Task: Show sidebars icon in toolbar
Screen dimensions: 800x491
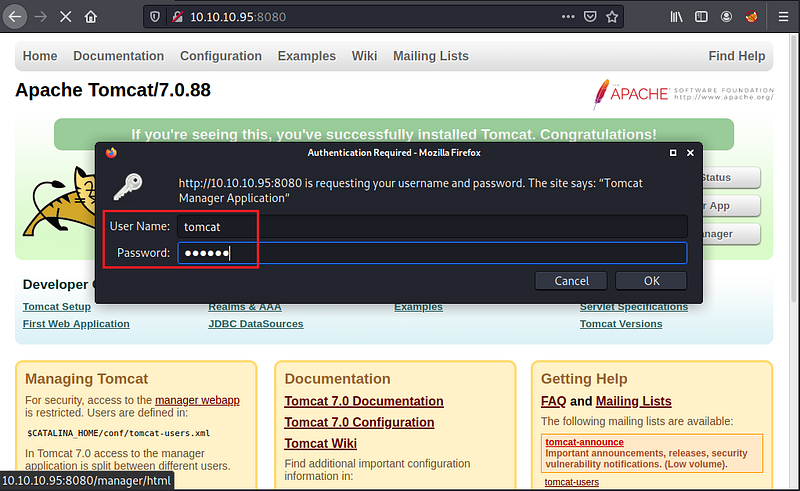Action: click(x=702, y=17)
